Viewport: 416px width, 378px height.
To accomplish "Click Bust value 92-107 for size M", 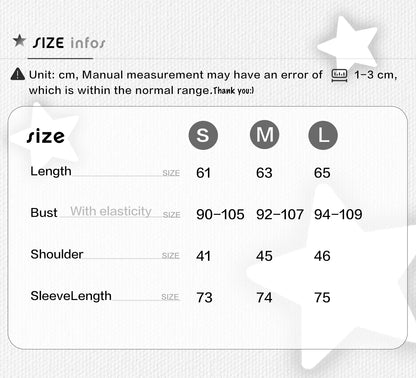I will pyautogui.click(x=280, y=214).
